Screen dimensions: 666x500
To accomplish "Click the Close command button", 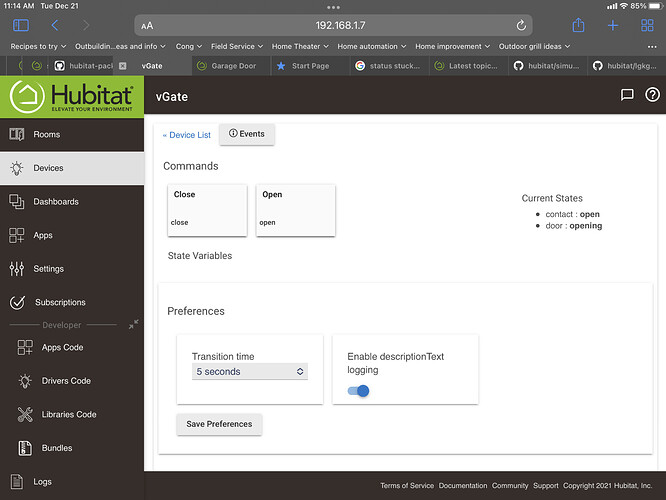I will [207, 210].
